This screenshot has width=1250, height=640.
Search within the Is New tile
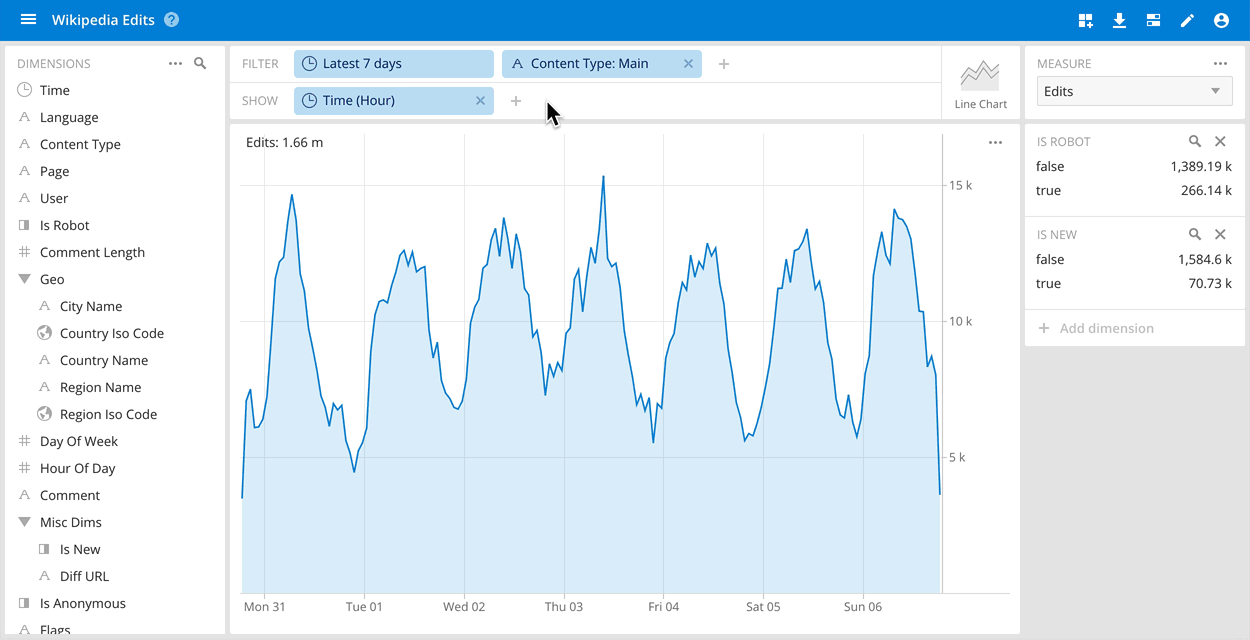pyautogui.click(x=1195, y=235)
